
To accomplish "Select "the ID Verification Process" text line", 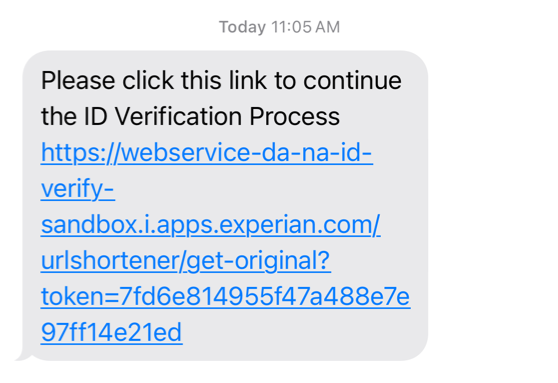I will coord(190,116).
